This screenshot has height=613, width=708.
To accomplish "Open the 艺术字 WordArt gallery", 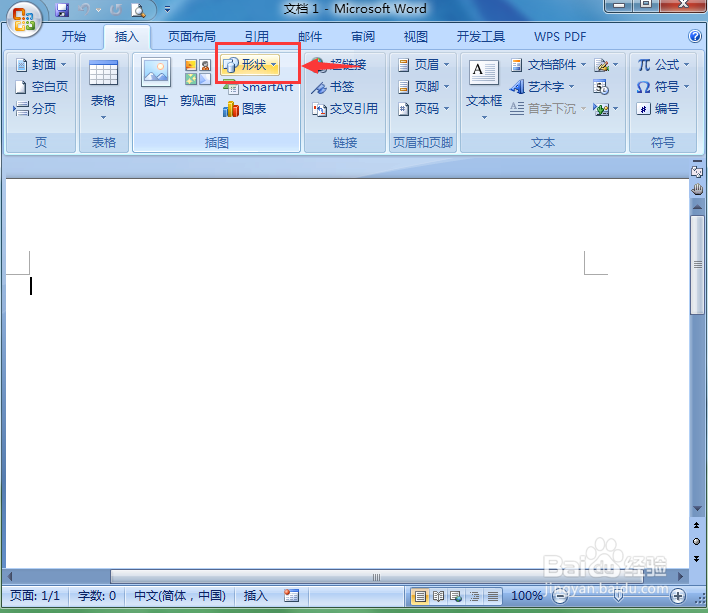I will [542, 86].
